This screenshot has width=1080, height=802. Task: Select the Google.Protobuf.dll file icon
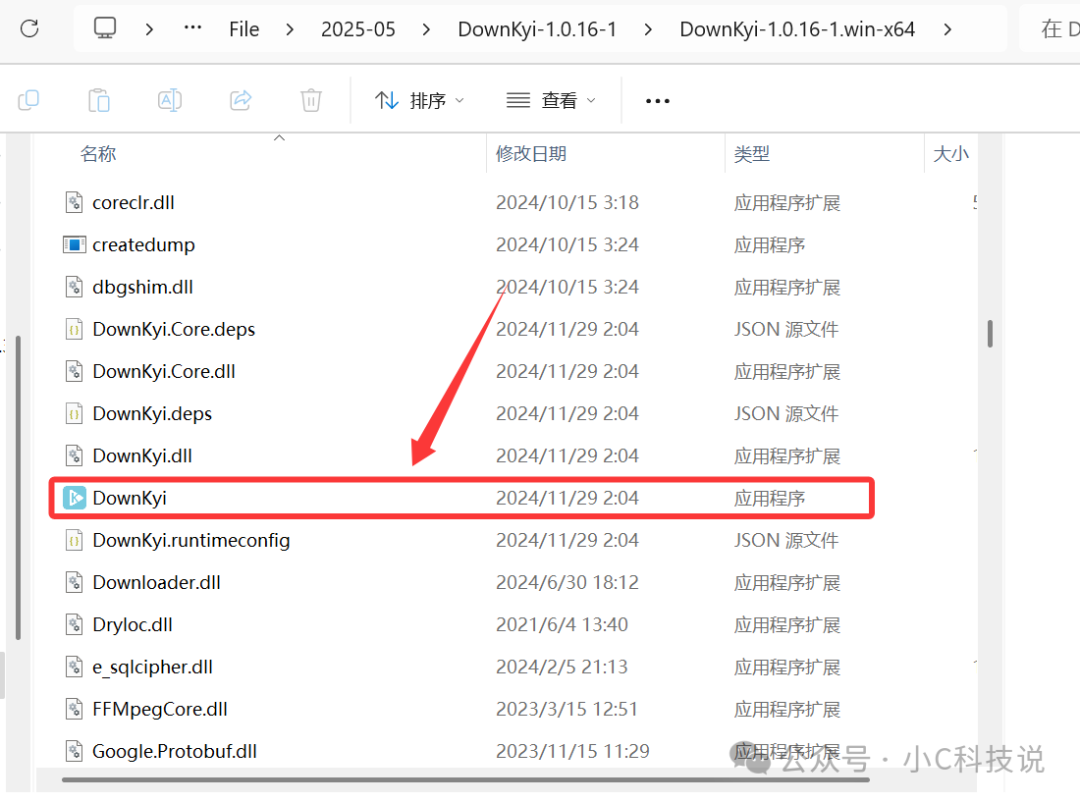click(x=74, y=751)
